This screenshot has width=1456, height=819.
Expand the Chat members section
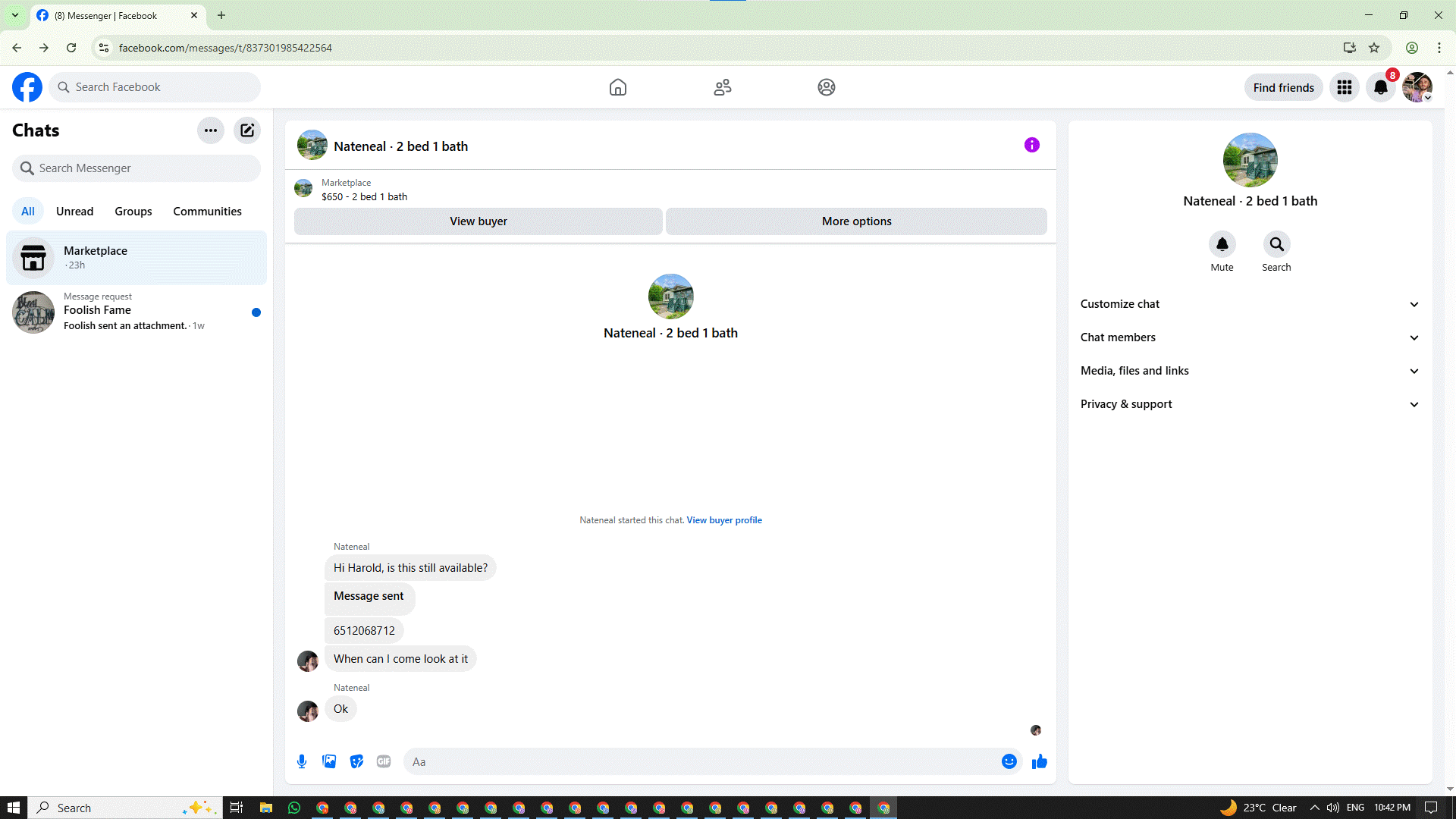(x=1250, y=337)
